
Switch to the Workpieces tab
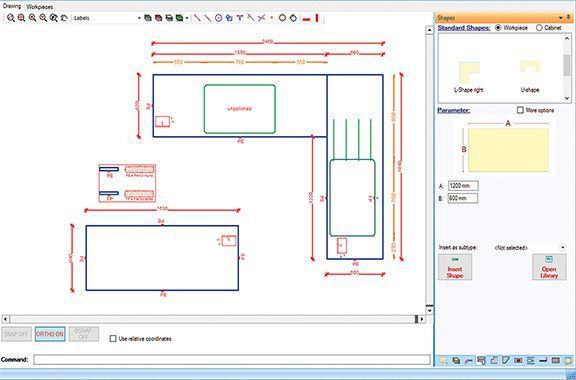click(40, 7)
